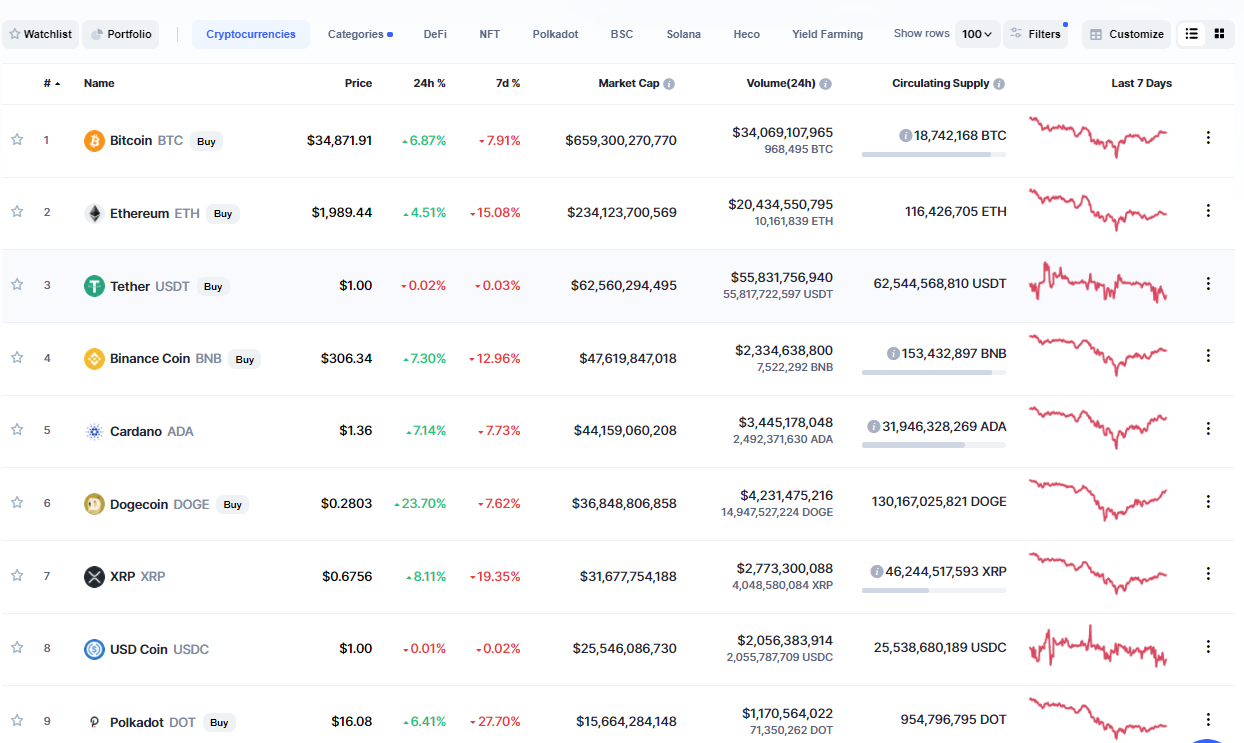Viewport: 1244px width, 743px height.
Task: Open Tether row three-dot menu
Action: (x=1208, y=284)
